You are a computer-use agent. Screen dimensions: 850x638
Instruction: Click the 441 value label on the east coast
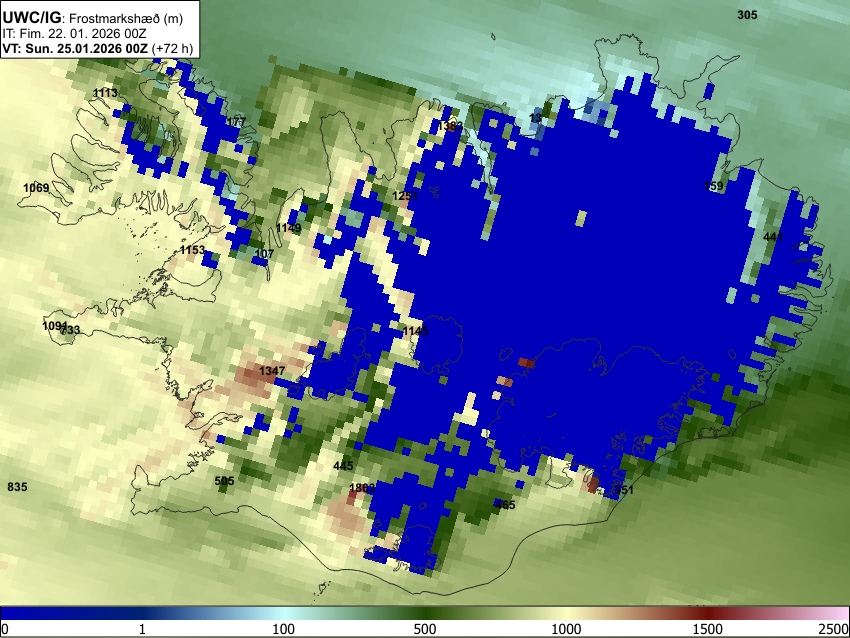[x=773, y=237]
